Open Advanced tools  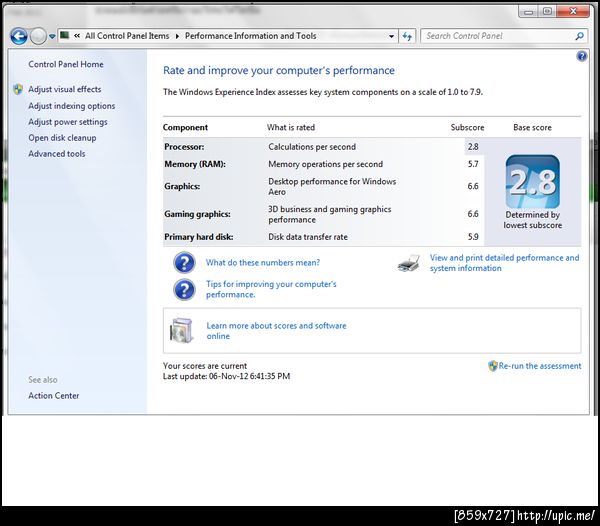[57, 154]
